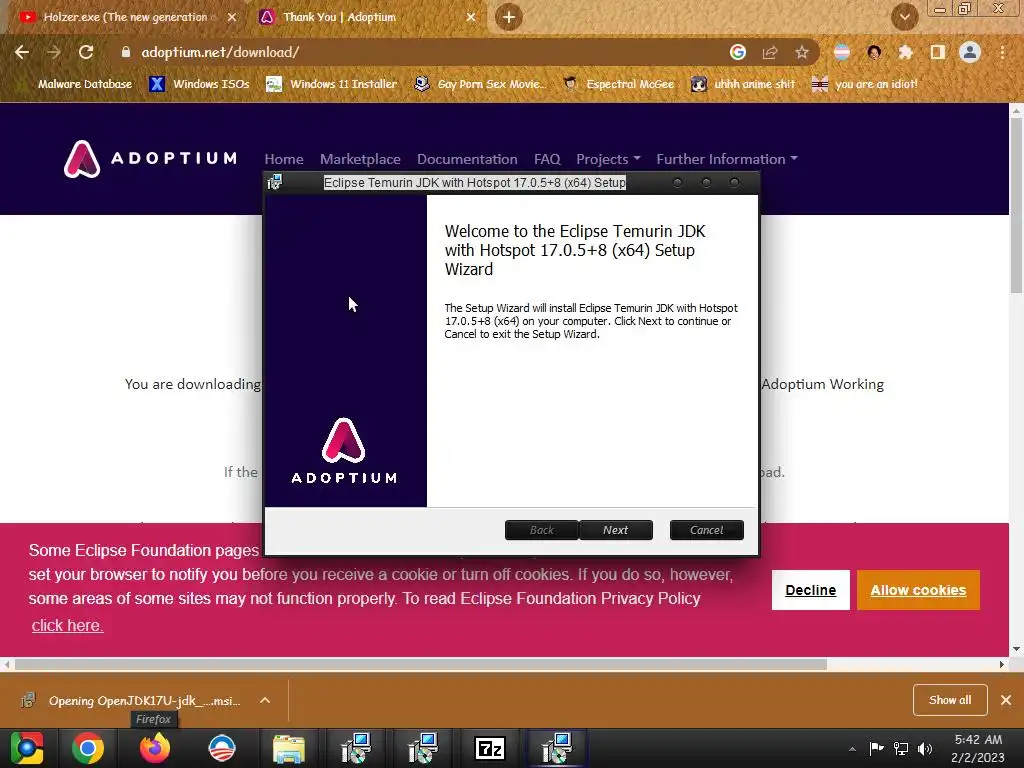The height and width of the screenshot is (768, 1024).
Task: Share this page via the share icon
Action: tap(770, 52)
